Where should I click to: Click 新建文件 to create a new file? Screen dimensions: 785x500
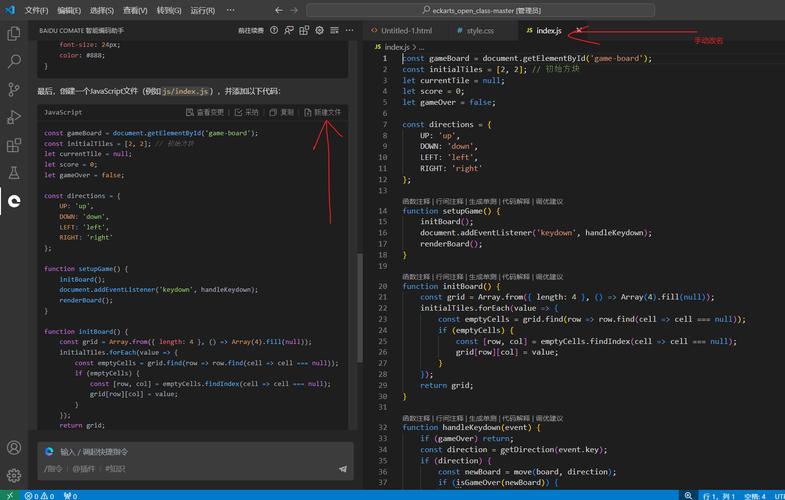click(x=322, y=112)
